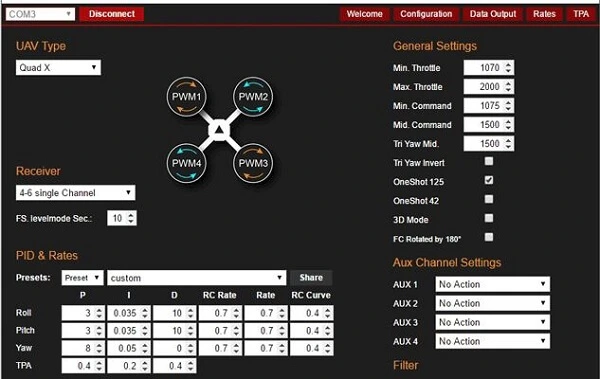The height and width of the screenshot is (379, 600).
Task: Toggle the Tri Yaw Invert checkbox
Action: (489, 161)
